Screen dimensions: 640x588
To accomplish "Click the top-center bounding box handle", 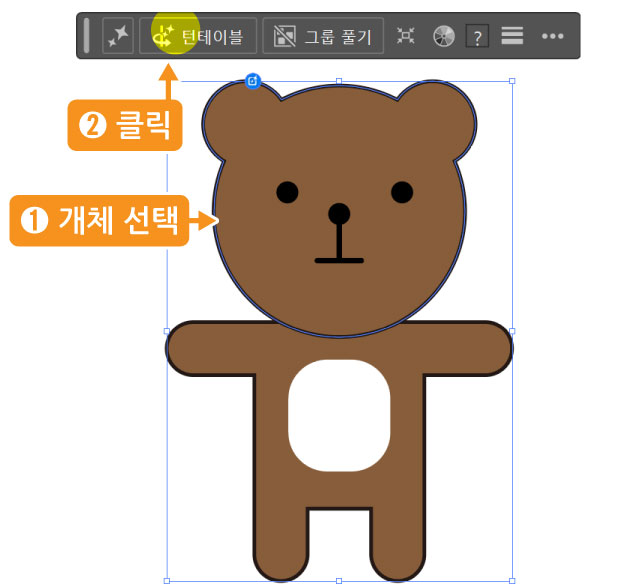I will [x=339, y=81].
